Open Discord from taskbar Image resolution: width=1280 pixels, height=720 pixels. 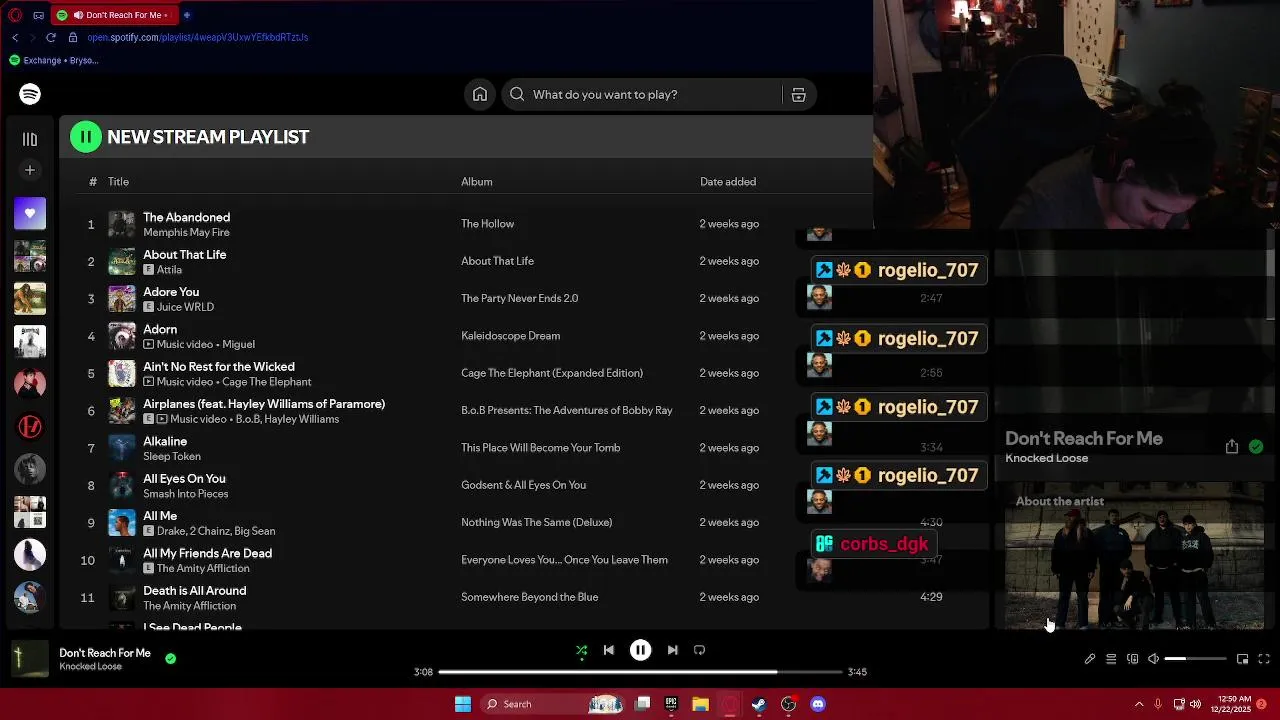(x=818, y=704)
